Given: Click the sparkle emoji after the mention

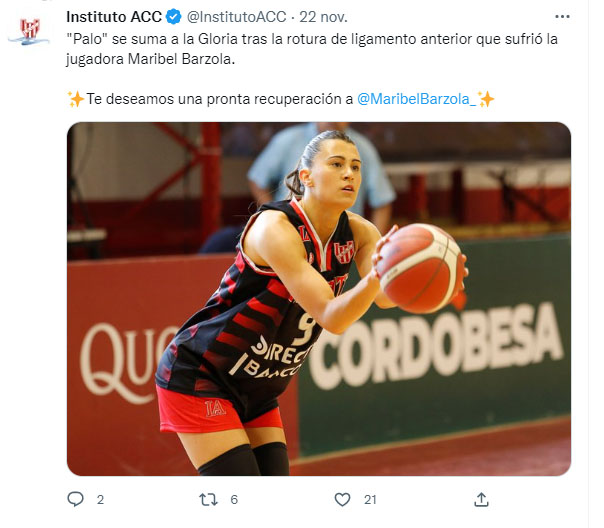Looking at the screenshot, I should 486,99.
